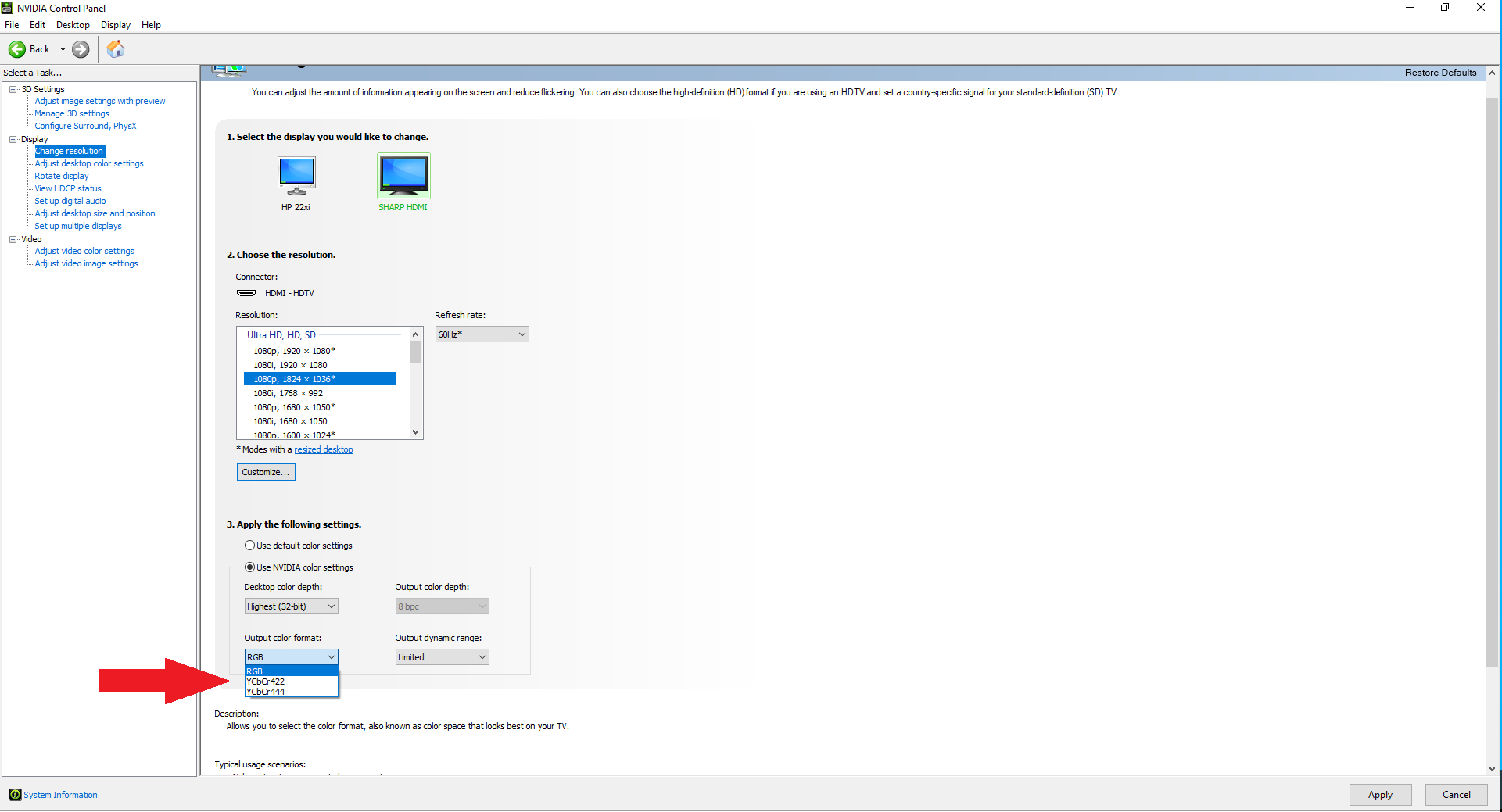This screenshot has width=1502, height=812.
Task: Open the Back history dropdown arrow
Action: click(x=63, y=49)
